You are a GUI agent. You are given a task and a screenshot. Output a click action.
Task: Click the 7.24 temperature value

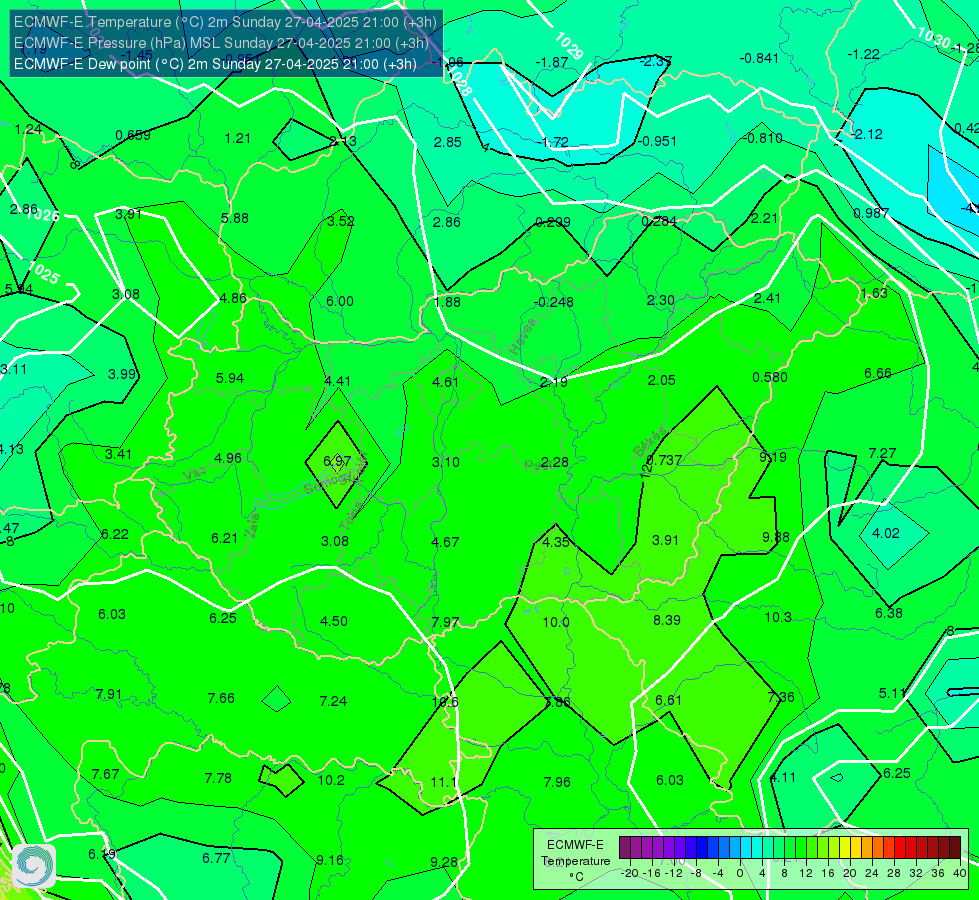pos(333,701)
